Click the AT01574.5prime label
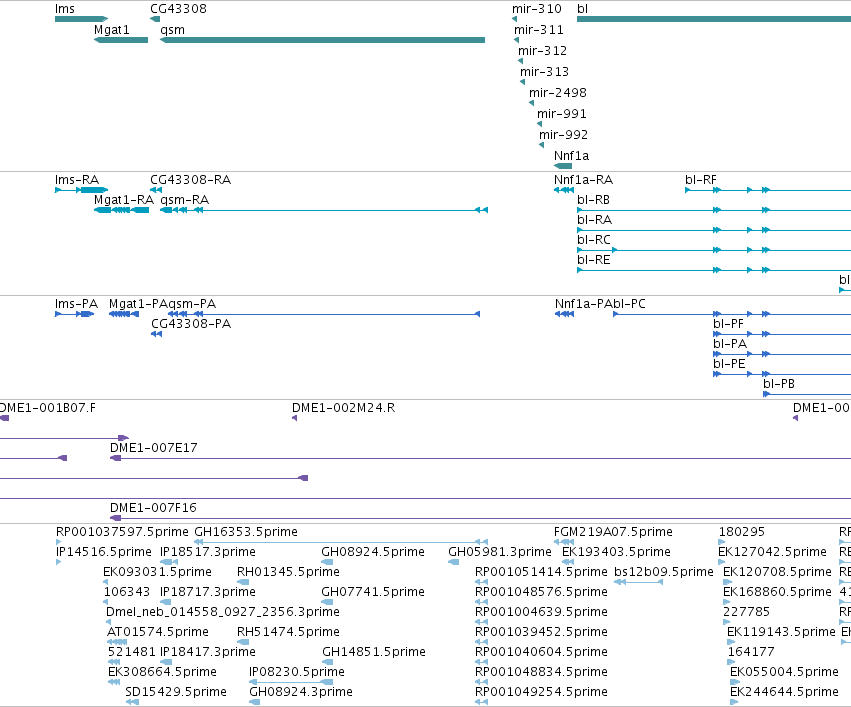This screenshot has height=707, width=851. click(158, 632)
